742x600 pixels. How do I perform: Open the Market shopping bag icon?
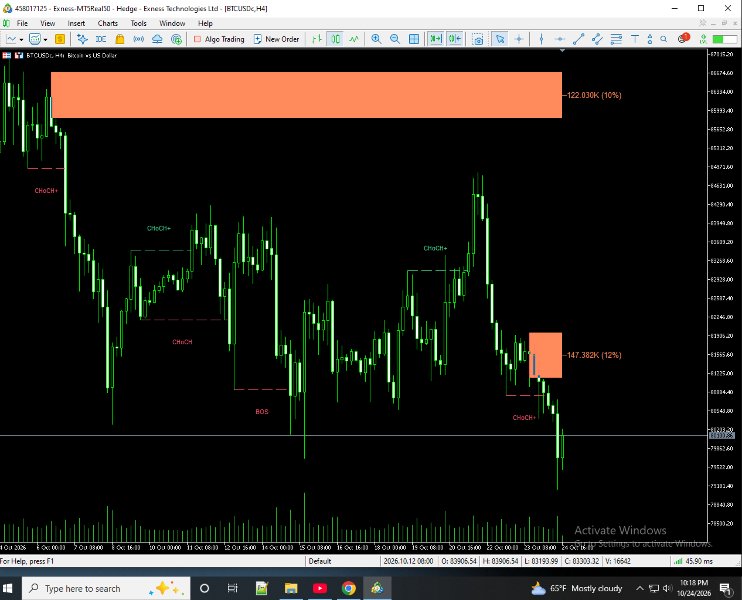click(x=120, y=39)
